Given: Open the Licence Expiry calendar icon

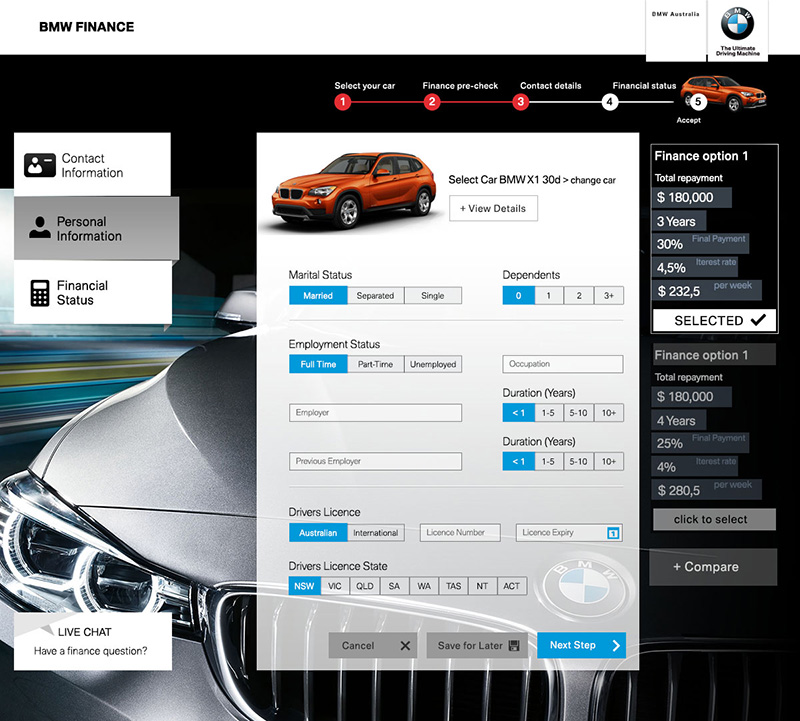Looking at the screenshot, I should tap(614, 533).
